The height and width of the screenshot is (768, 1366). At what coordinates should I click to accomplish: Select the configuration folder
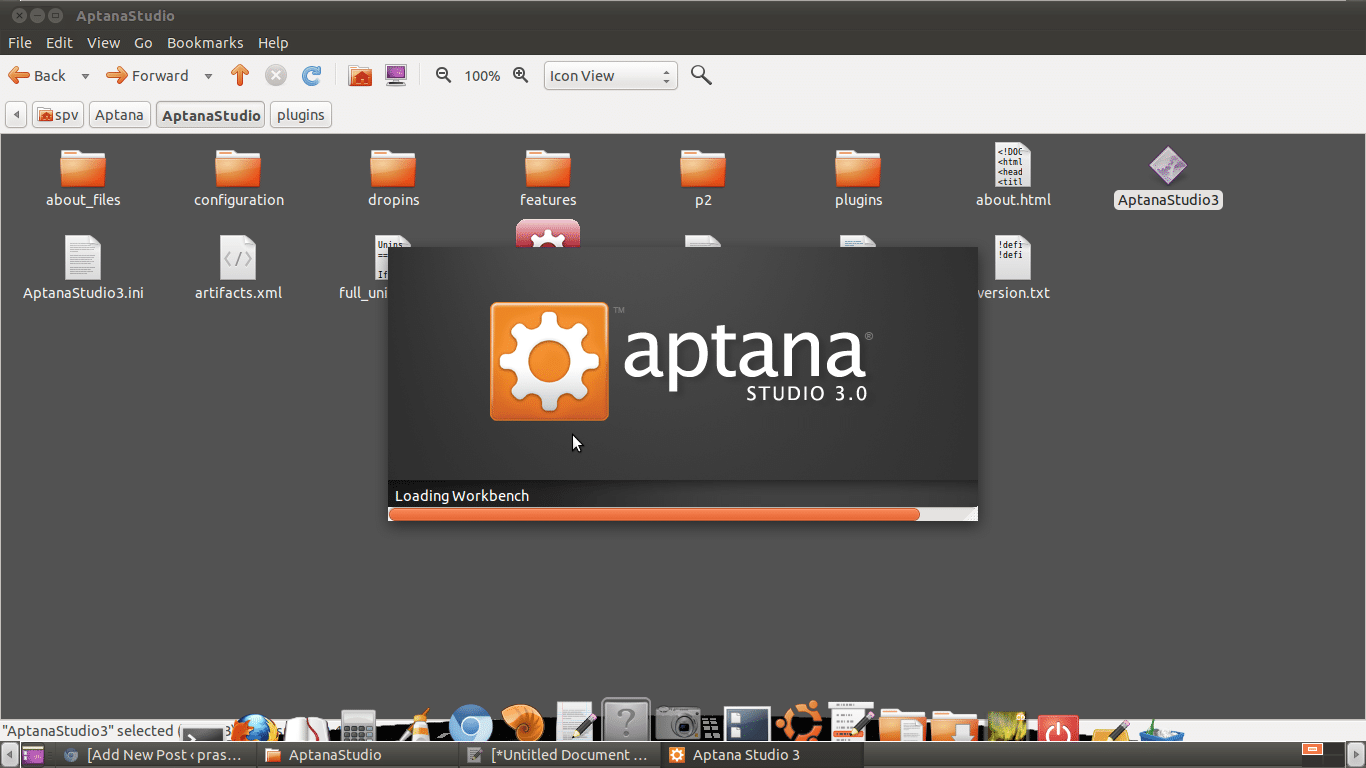pyautogui.click(x=238, y=178)
